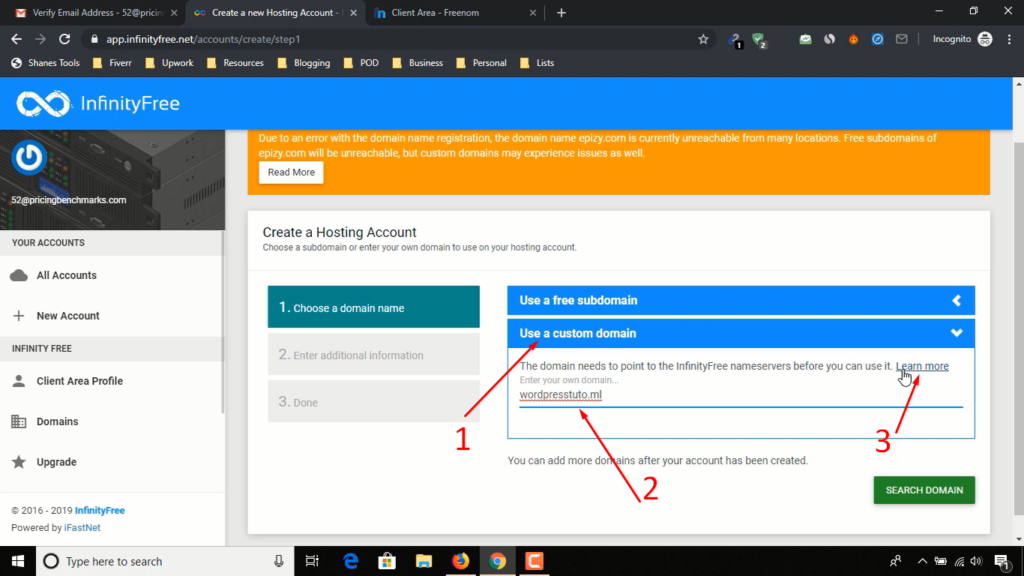
Task: Open Shanes Tools bookmark
Action: [x=46, y=63]
